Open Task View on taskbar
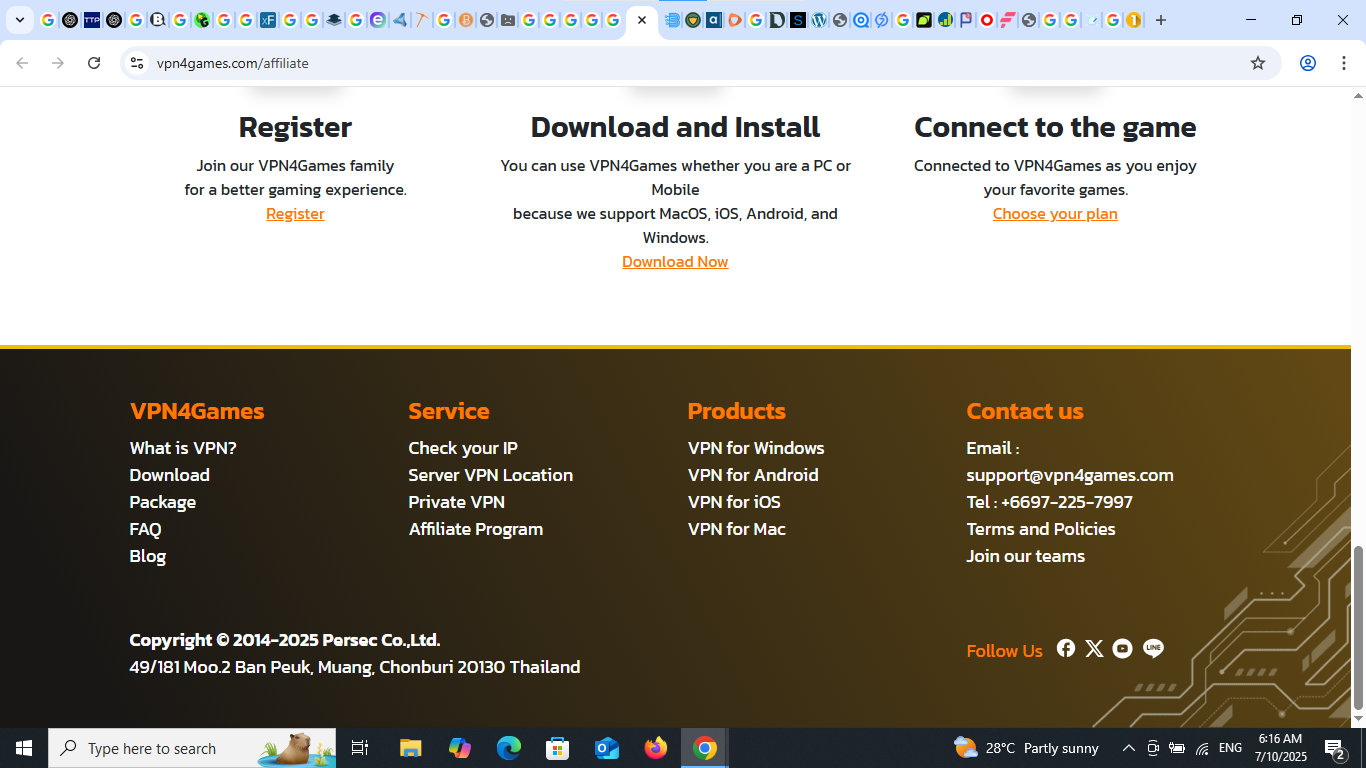The width and height of the screenshot is (1366, 768). pos(360,748)
